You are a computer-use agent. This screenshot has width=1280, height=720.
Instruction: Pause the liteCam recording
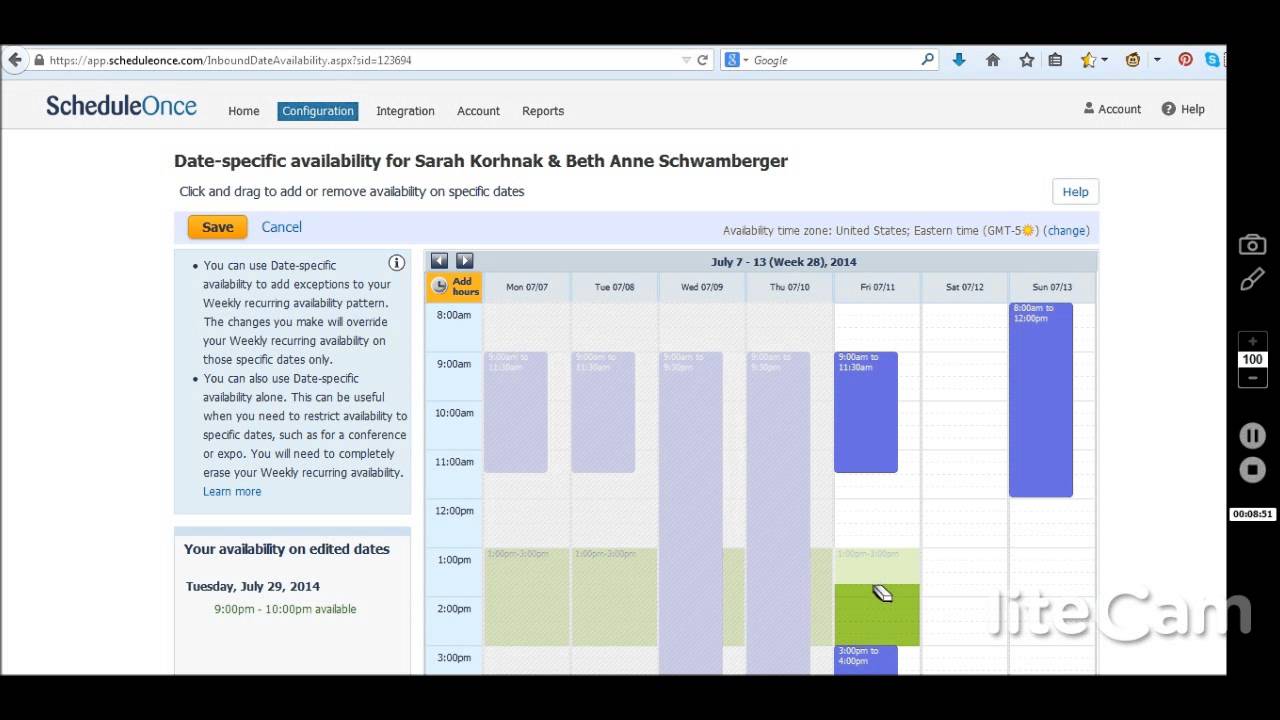coord(1252,436)
